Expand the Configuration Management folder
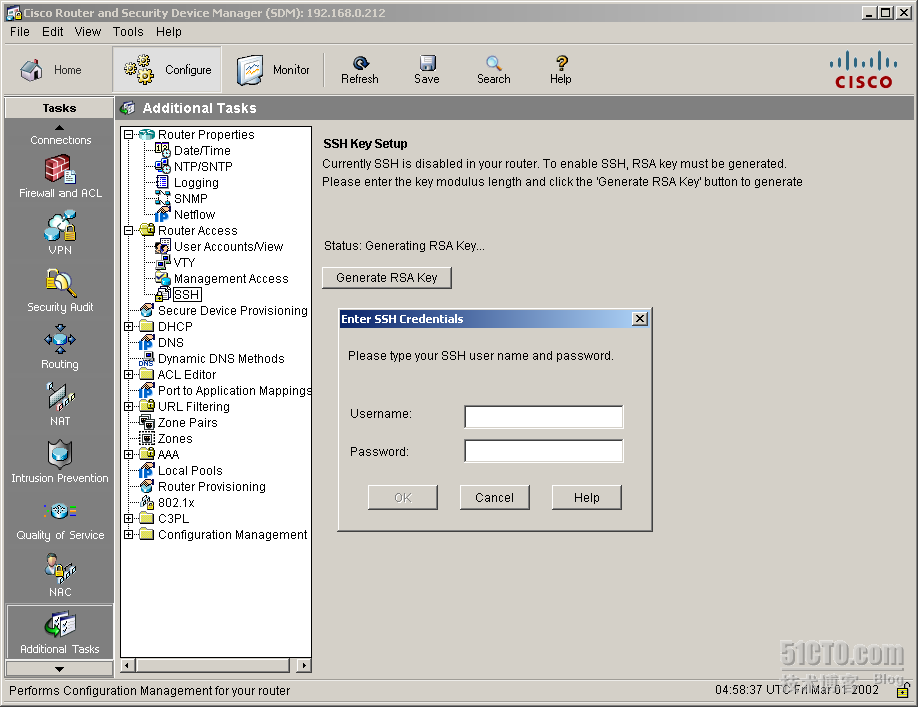Viewport: 918px width, 707px height. [x=129, y=534]
